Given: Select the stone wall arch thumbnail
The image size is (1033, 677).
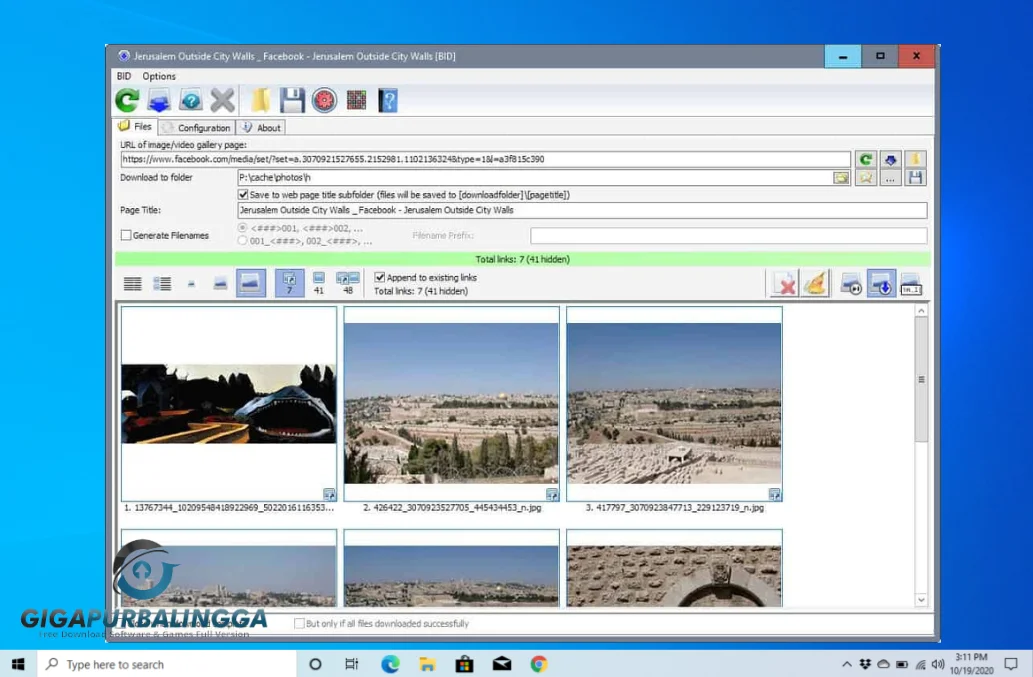Looking at the screenshot, I should (674, 568).
